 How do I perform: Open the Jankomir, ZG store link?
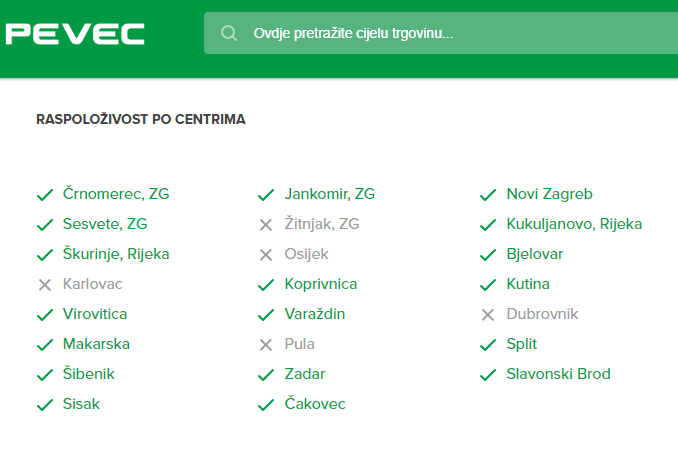[329, 194]
